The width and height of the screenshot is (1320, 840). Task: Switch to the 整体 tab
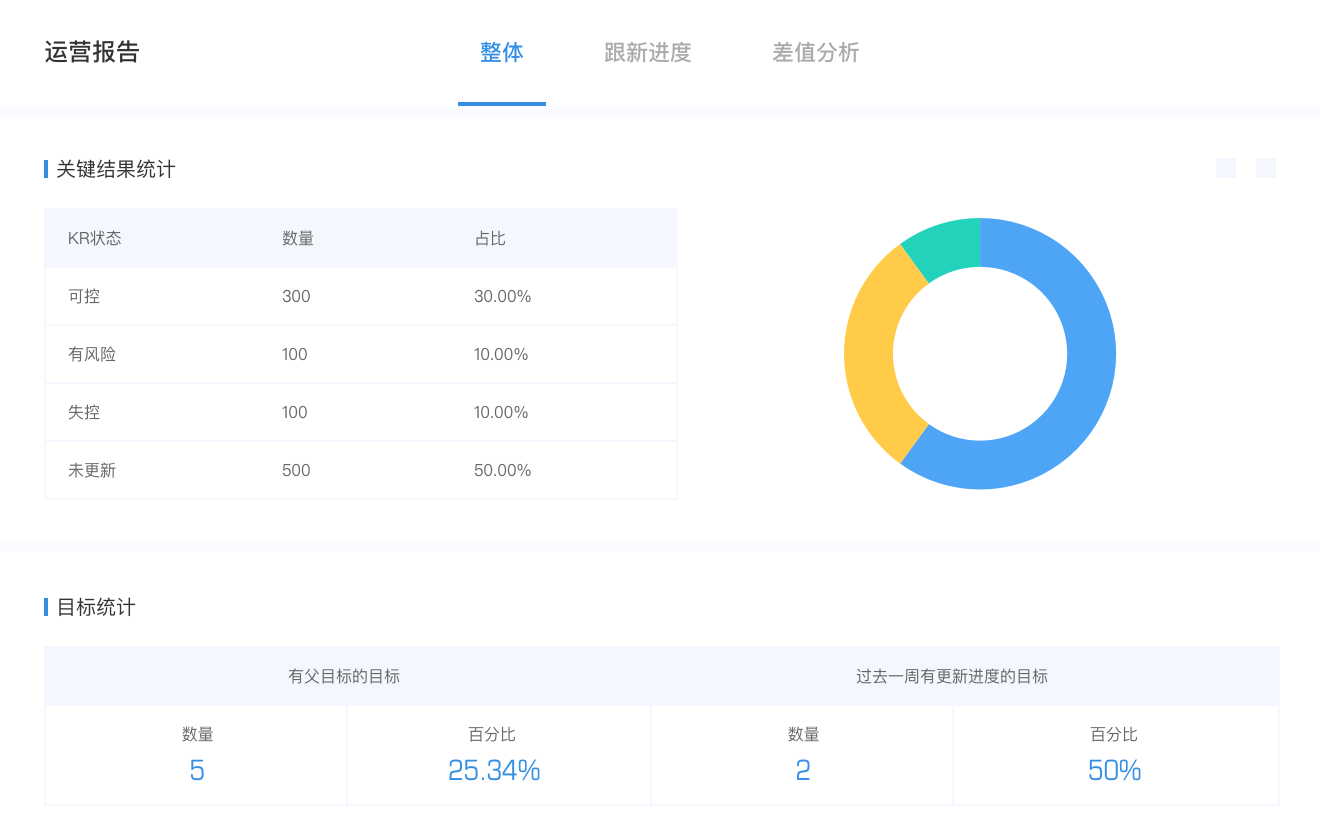[502, 53]
